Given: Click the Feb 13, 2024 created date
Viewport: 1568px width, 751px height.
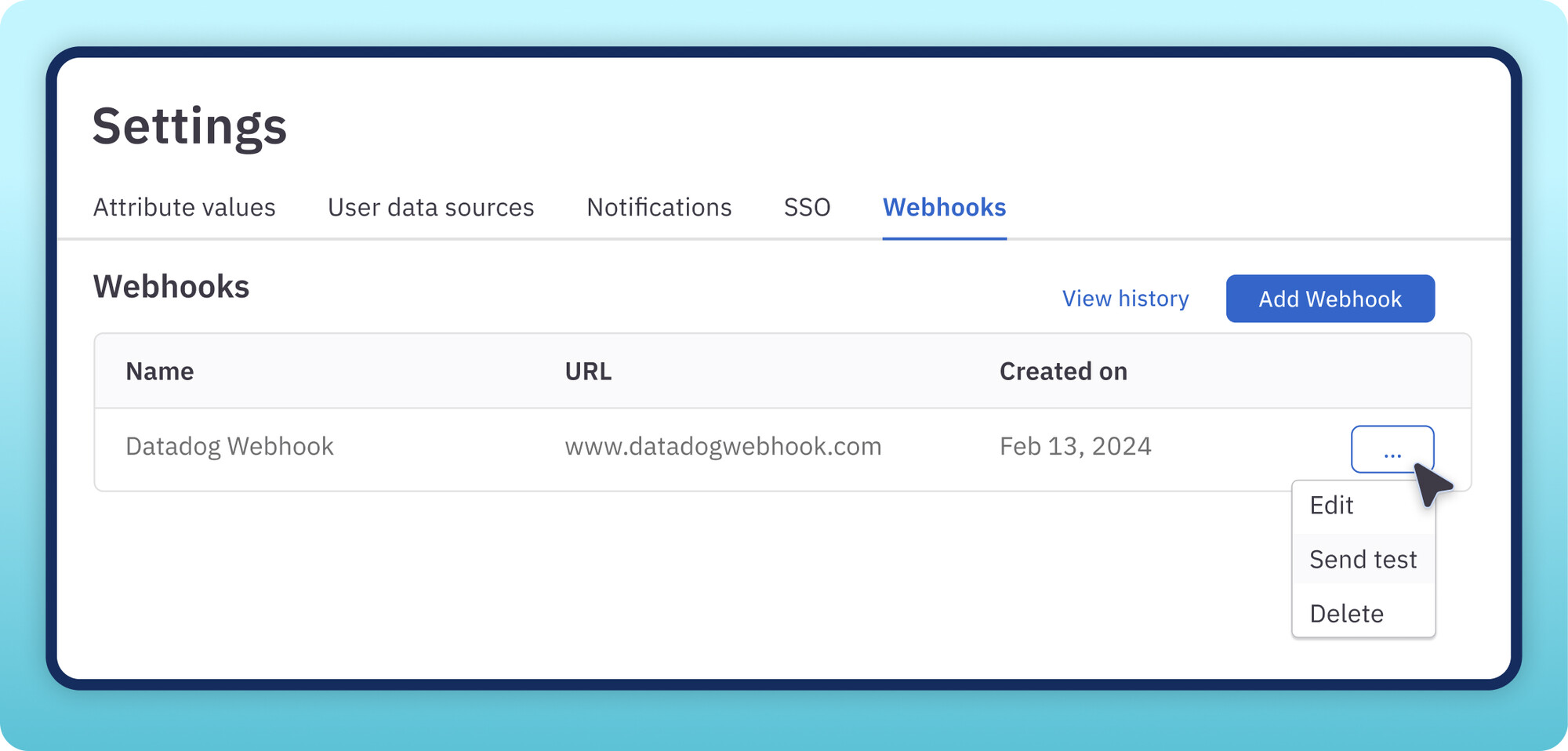Looking at the screenshot, I should (1075, 446).
